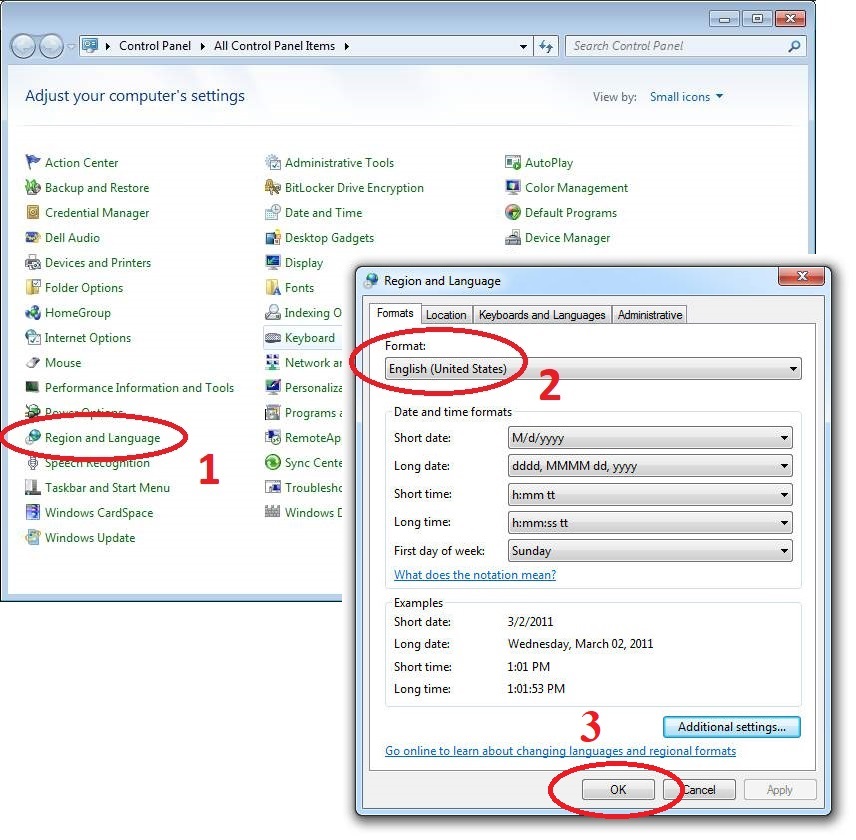Screen dimensions: 856x840
Task: Click the Sync Center icon
Action: pos(272,462)
